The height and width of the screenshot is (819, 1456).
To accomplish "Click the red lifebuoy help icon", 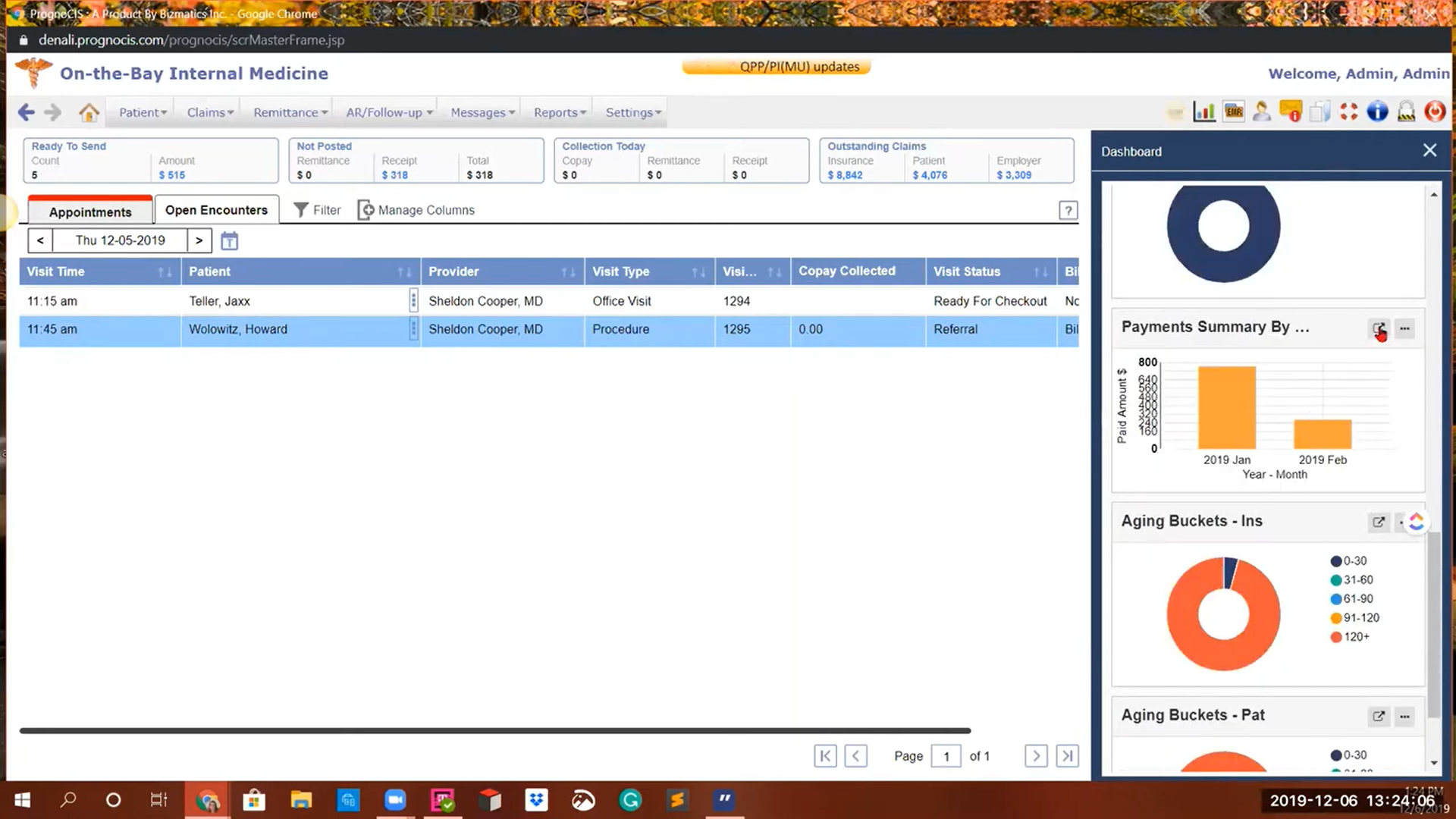I will (1348, 112).
